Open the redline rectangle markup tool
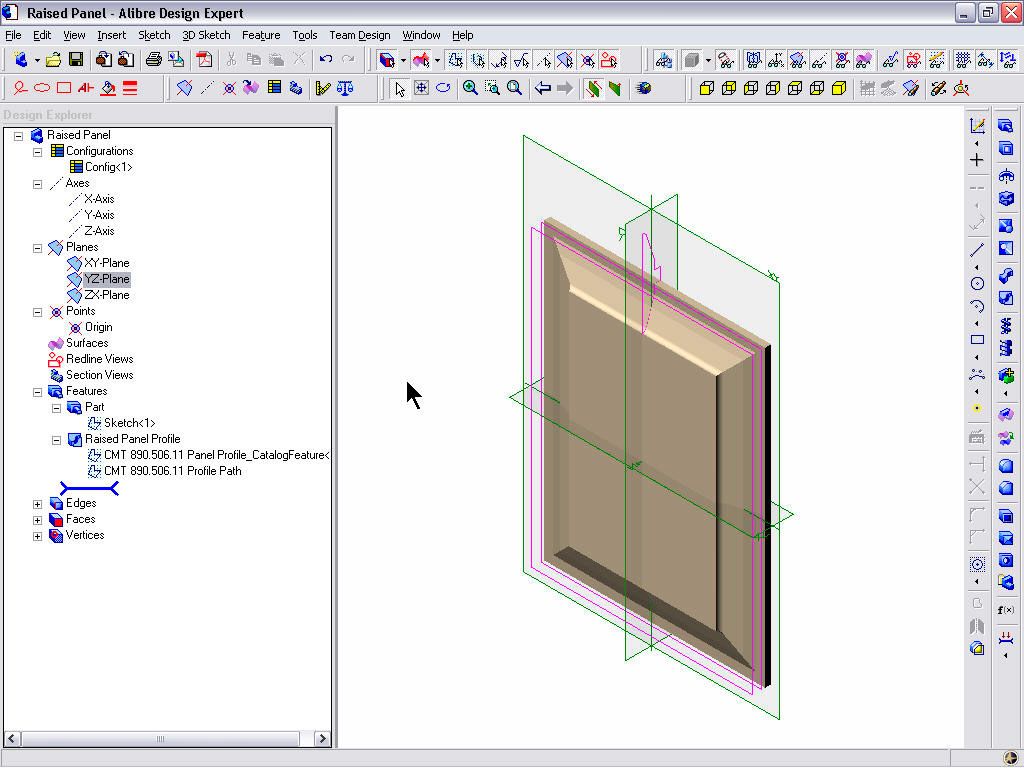This screenshot has width=1024, height=768. coord(62,88)
